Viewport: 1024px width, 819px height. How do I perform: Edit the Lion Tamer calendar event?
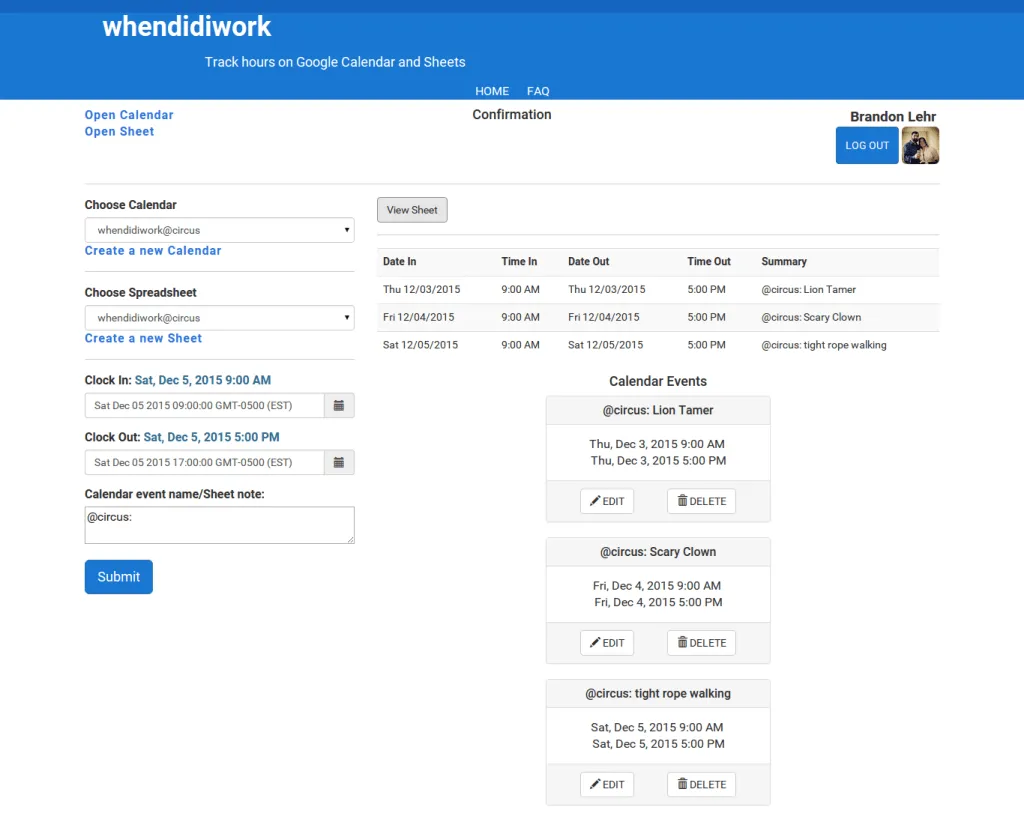(607, 501)
